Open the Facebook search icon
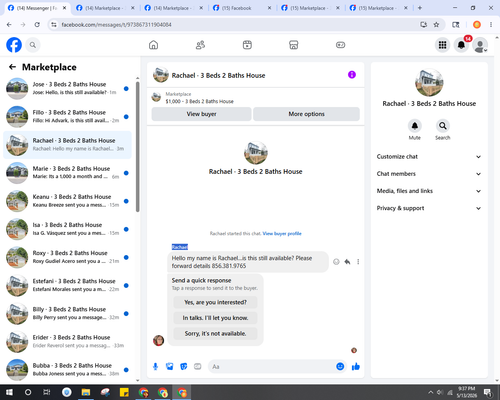Viewport: 500px width, 400px height. tap(33, 45)
